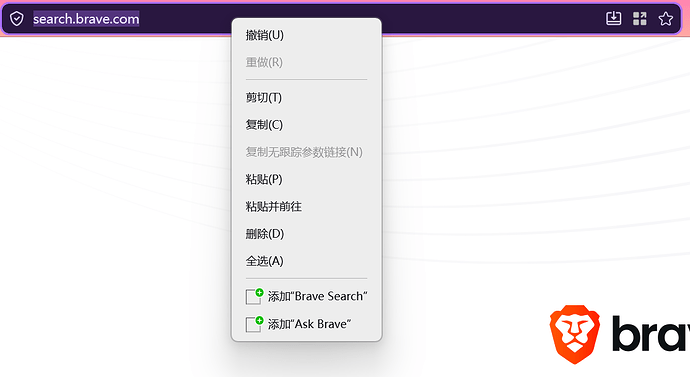Screen dimensions: 690x377
Task: Click the Brave Shields icon in address bar
Action: pos(17,19)
